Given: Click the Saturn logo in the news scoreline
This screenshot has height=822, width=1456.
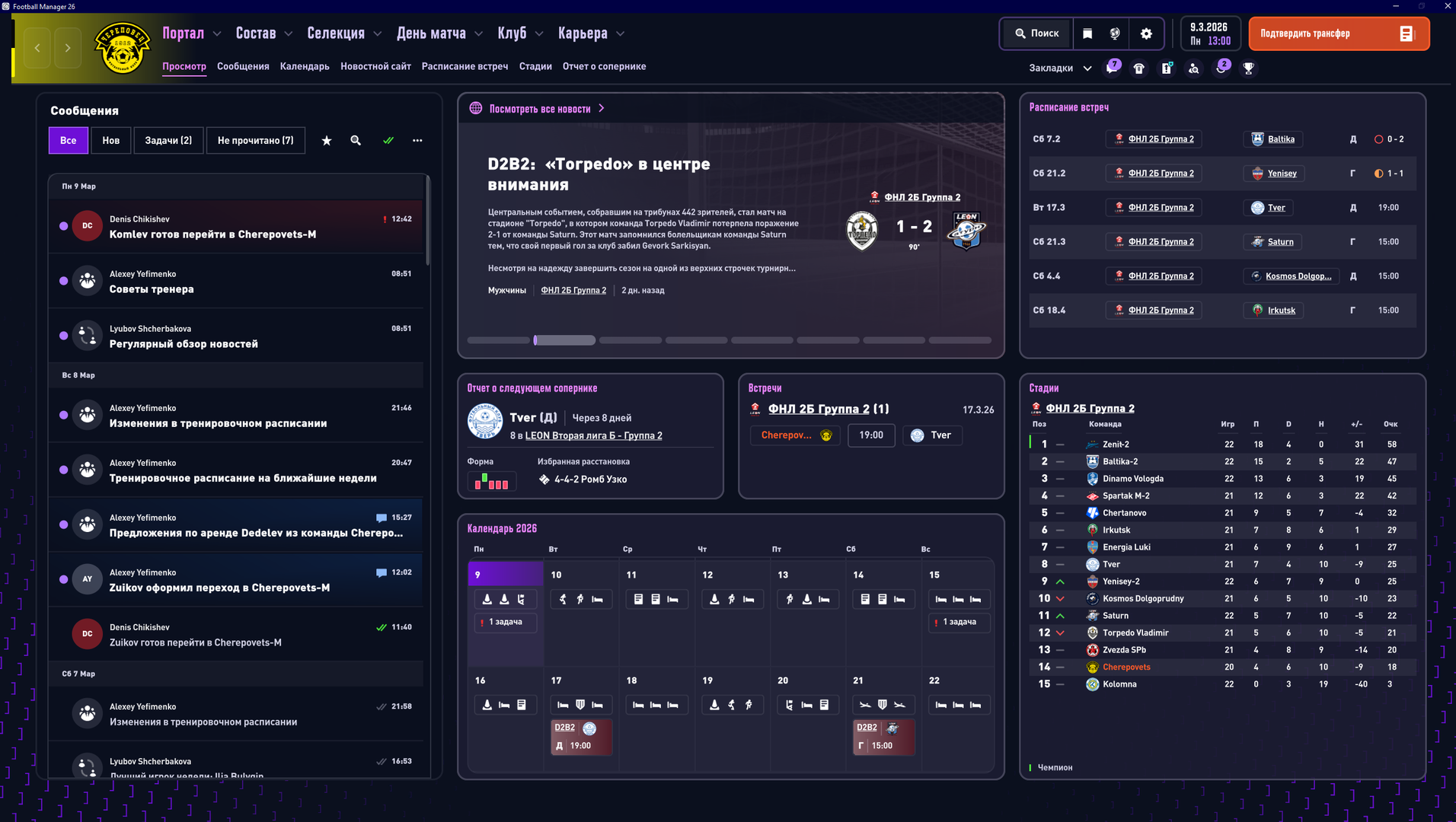Looking at the screenshot, I should (966, 230).
